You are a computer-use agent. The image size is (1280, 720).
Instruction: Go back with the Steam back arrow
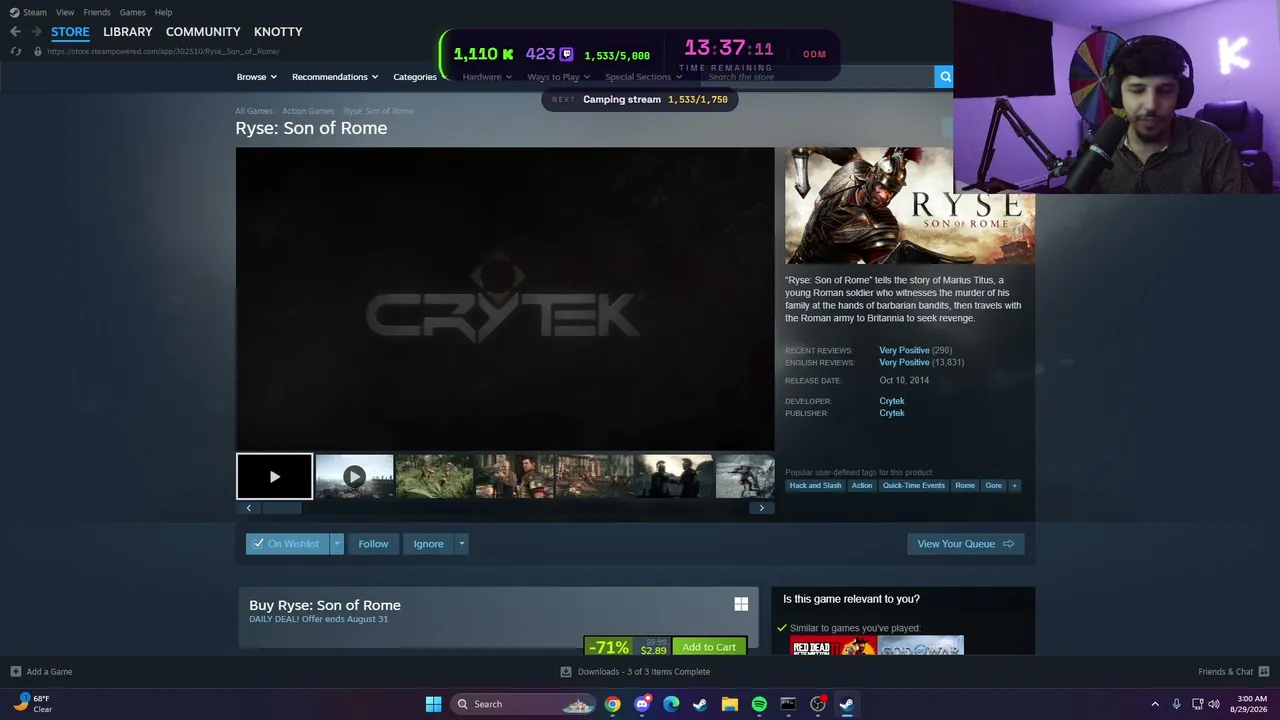[x=15, y=31]
